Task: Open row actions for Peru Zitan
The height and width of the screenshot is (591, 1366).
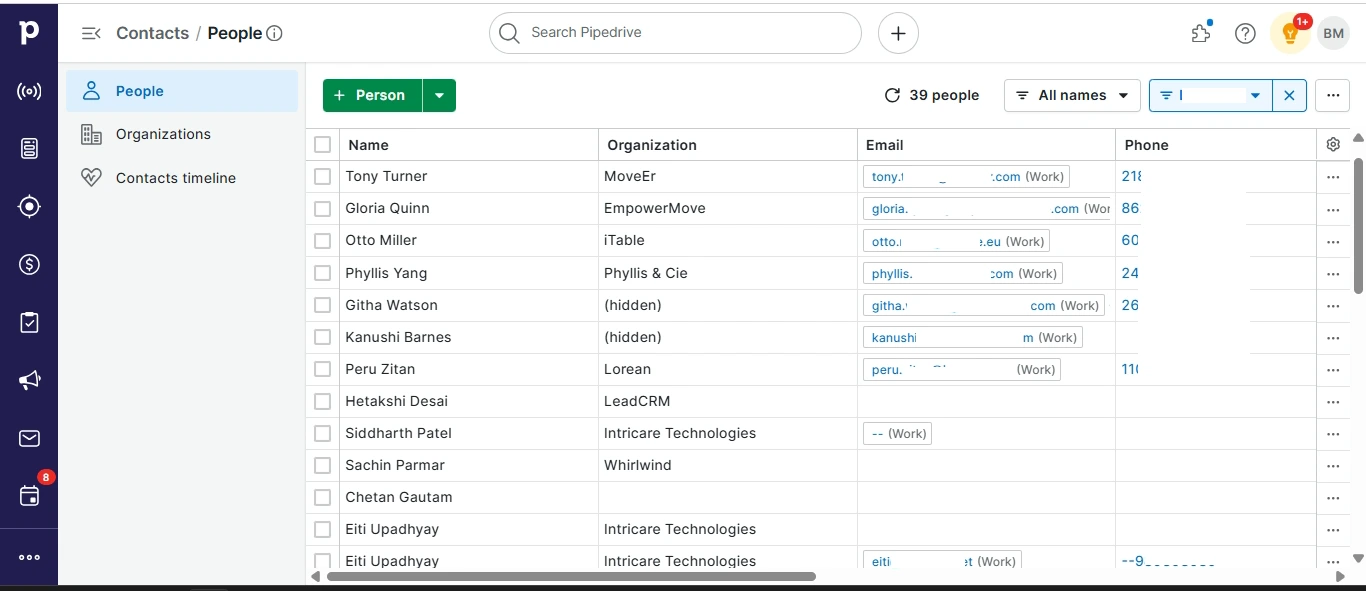Action: click(x=1333, y=369)
